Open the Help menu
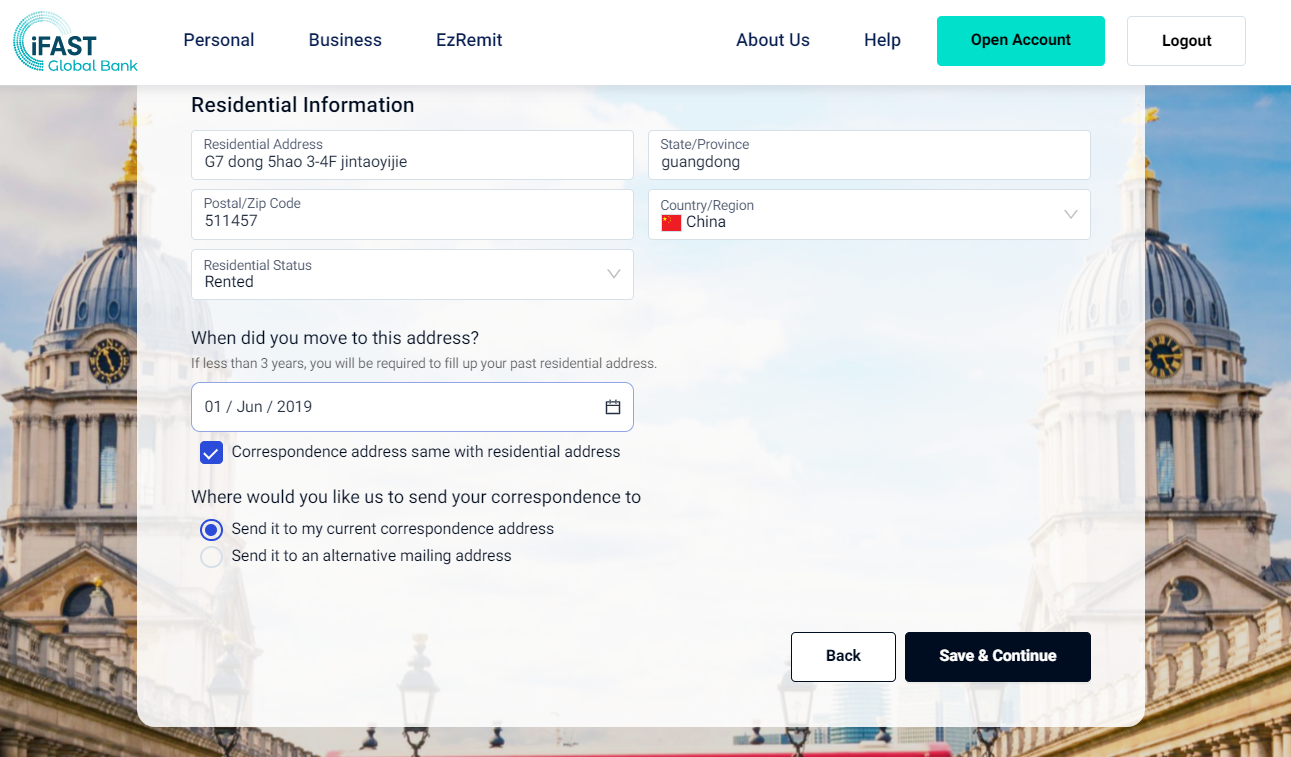Viewport: 1291px width, 757px height. tap(882, 40)
